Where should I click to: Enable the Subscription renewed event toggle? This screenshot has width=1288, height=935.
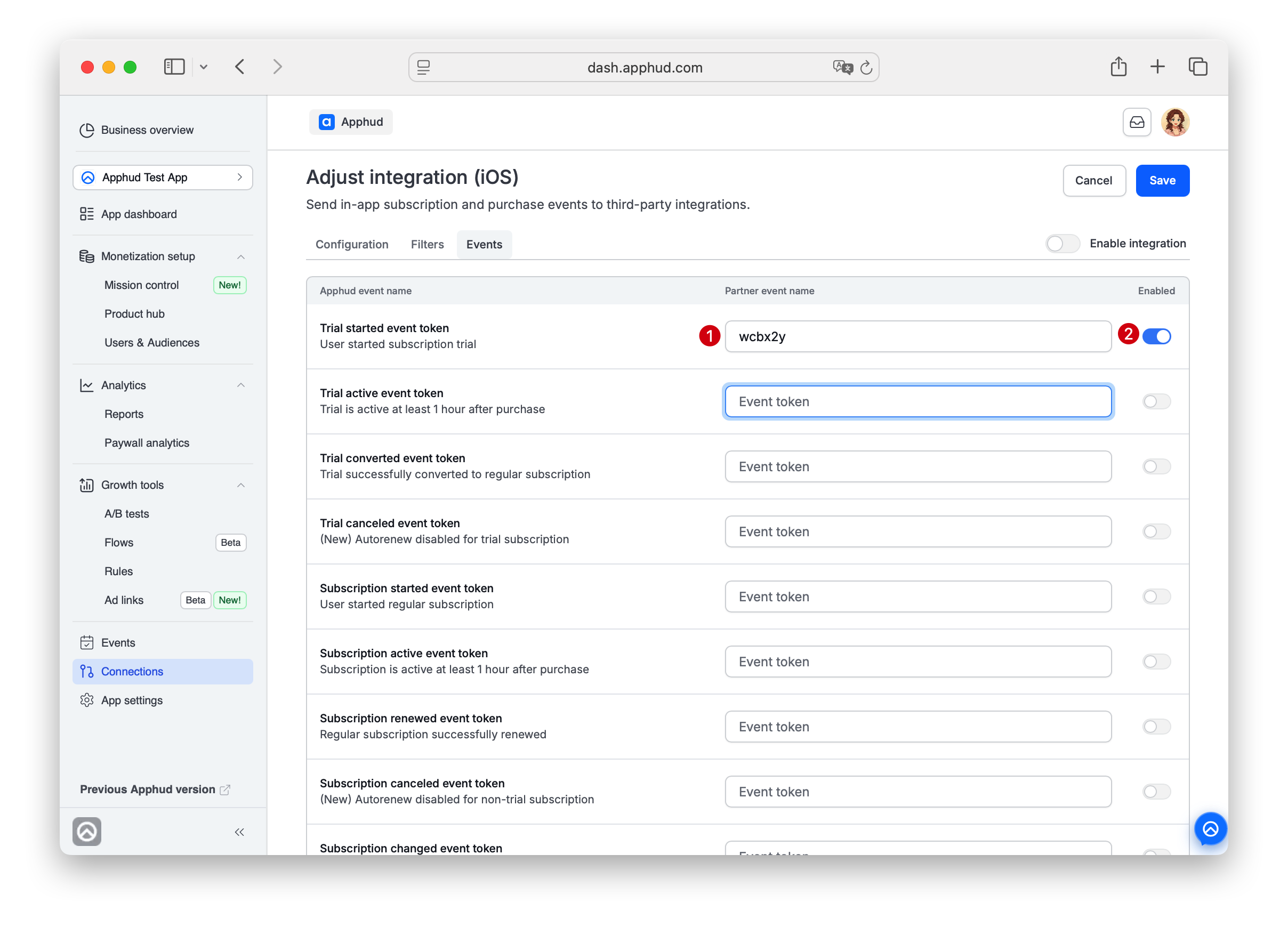pyautogui.click(x=1156, y=727)
